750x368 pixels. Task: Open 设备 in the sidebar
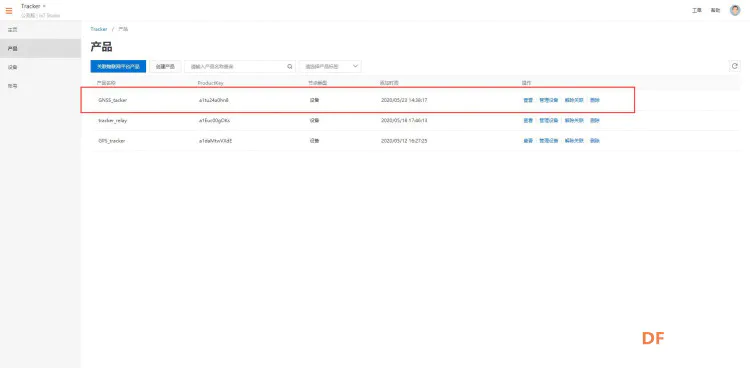[x=40, y=67]
